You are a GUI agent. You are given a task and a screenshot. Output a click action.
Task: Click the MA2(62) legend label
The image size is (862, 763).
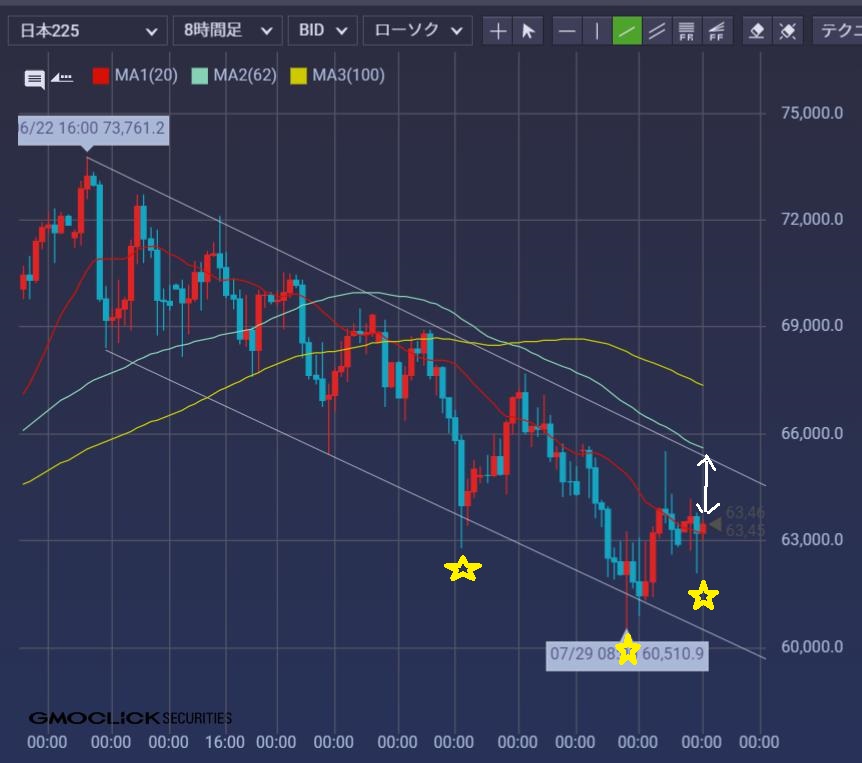pos(245,75)
